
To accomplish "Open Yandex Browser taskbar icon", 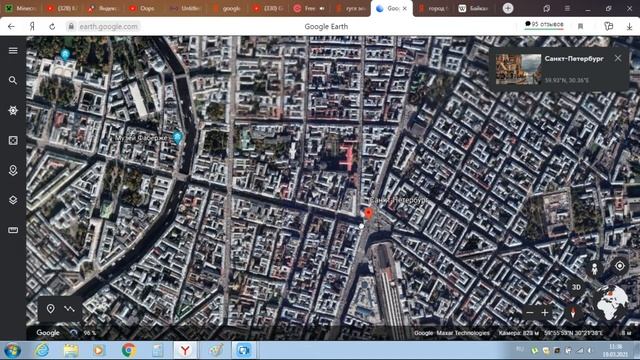I will point(185,350).
